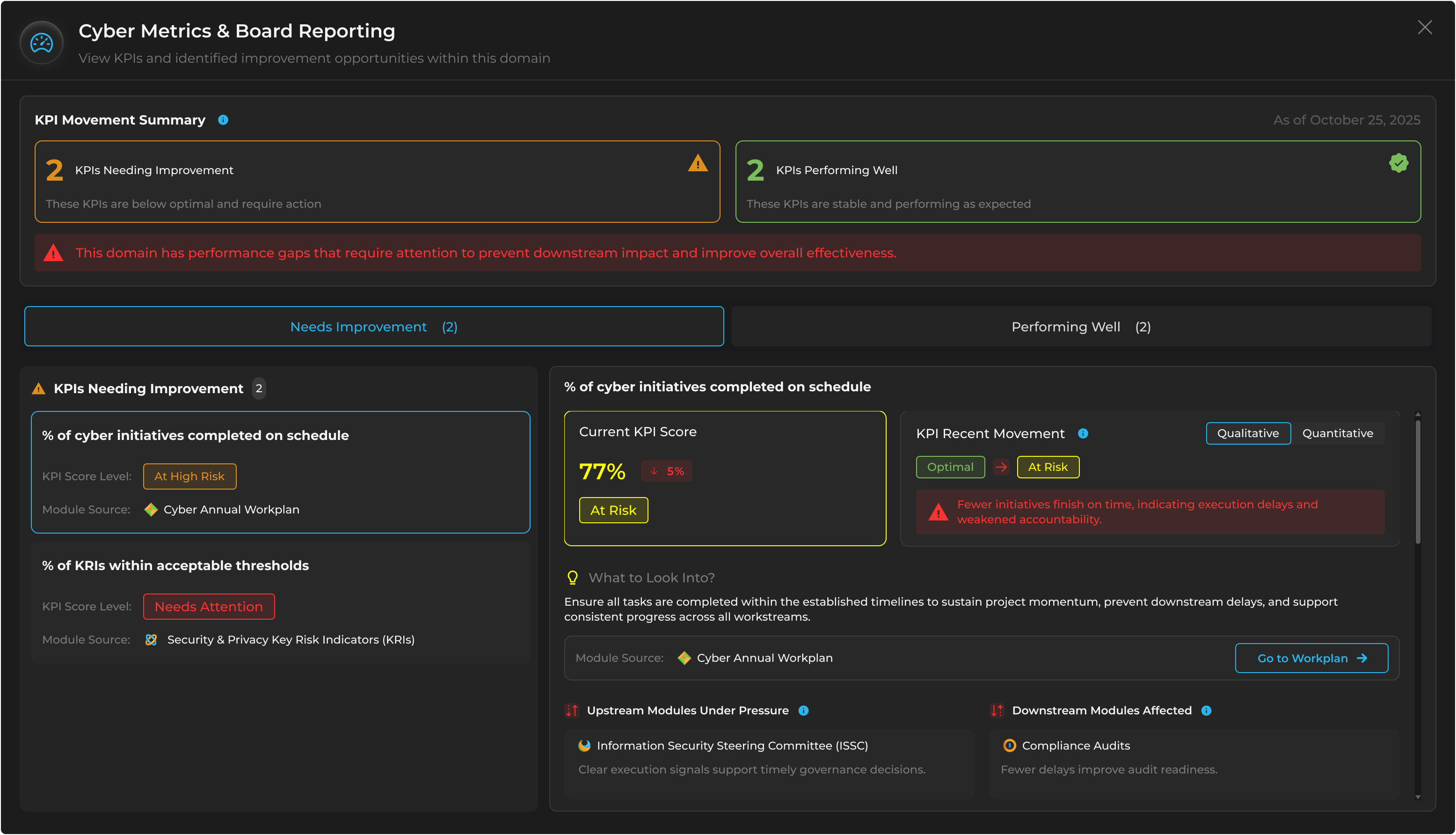Click info icon beside Downstream Modules Affected
Image resolution: width=1456 pixels, height=835 pixels.
click(x=1206, y=710)
